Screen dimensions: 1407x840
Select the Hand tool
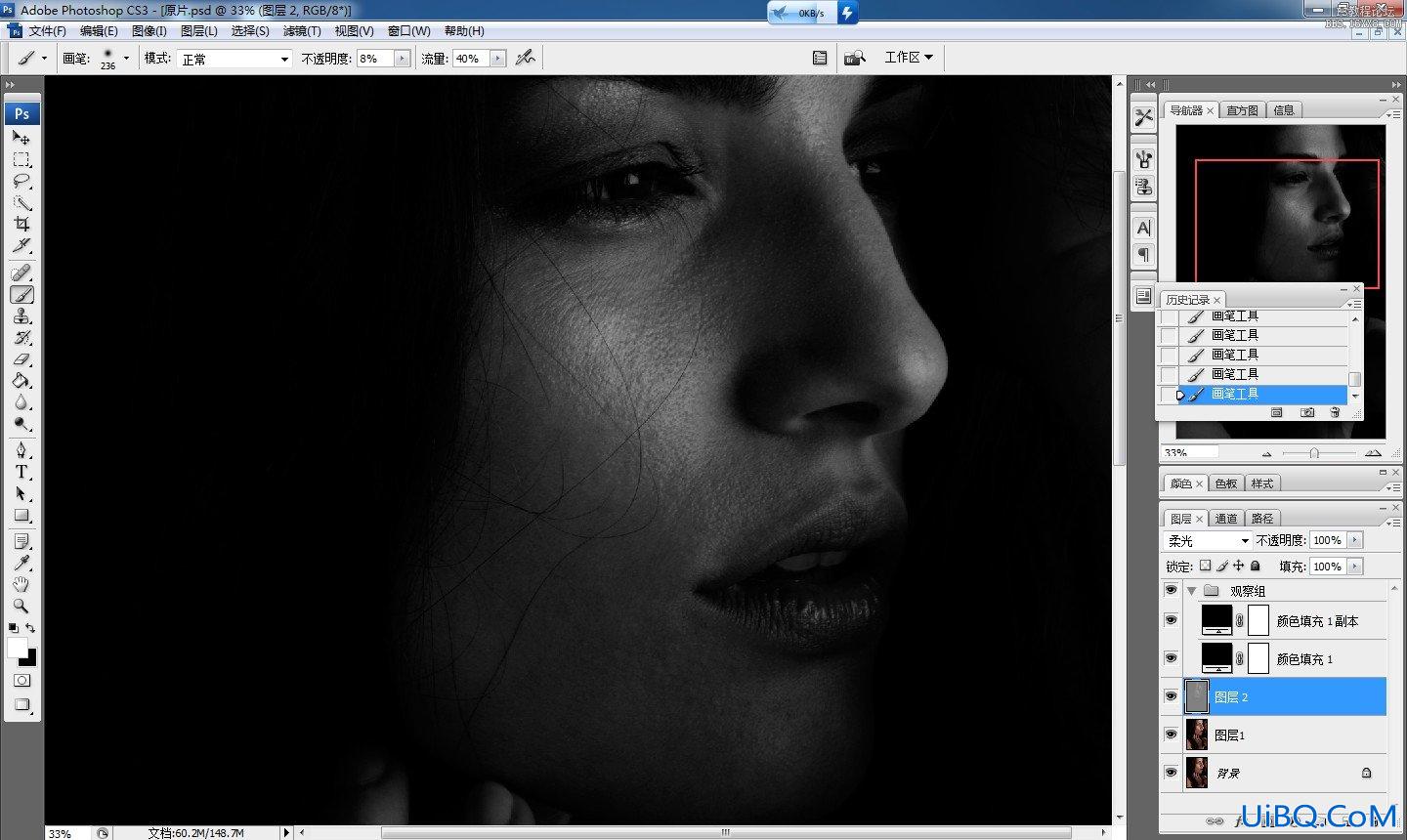pos(21,584)
